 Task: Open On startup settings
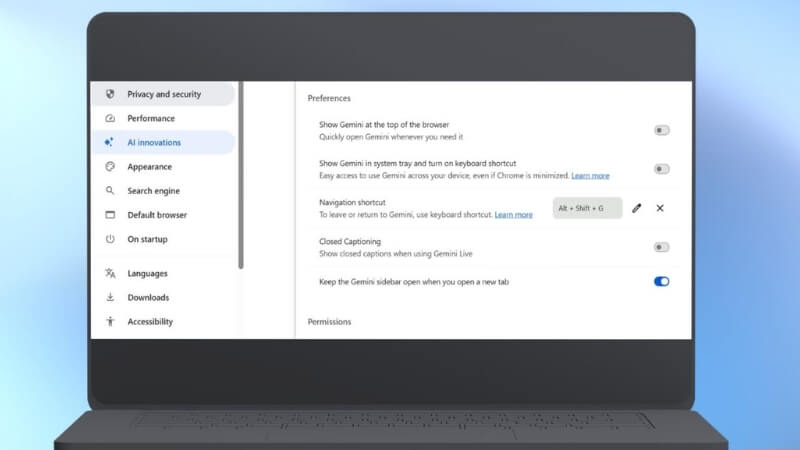(x=163, y=239)
